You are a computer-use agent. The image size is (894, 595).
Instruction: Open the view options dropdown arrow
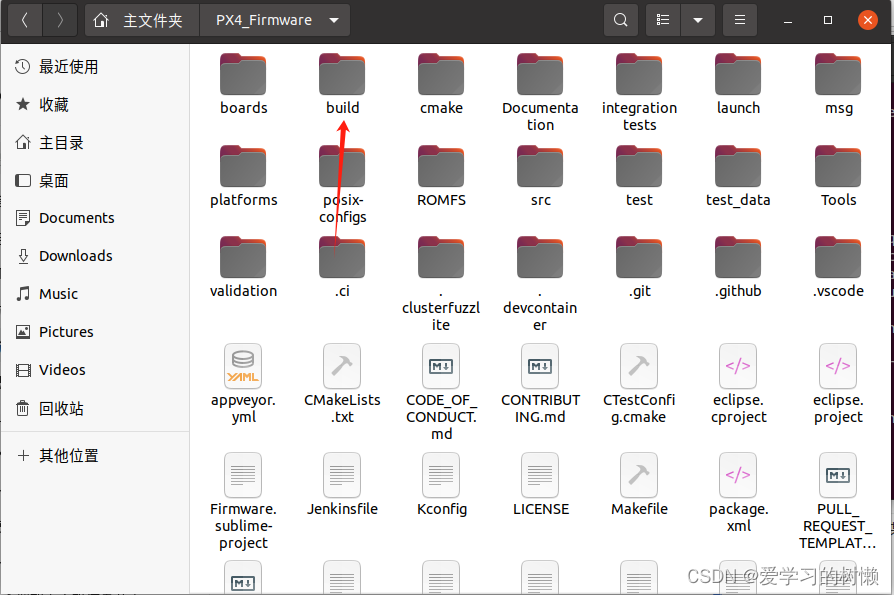click(697, 20)
